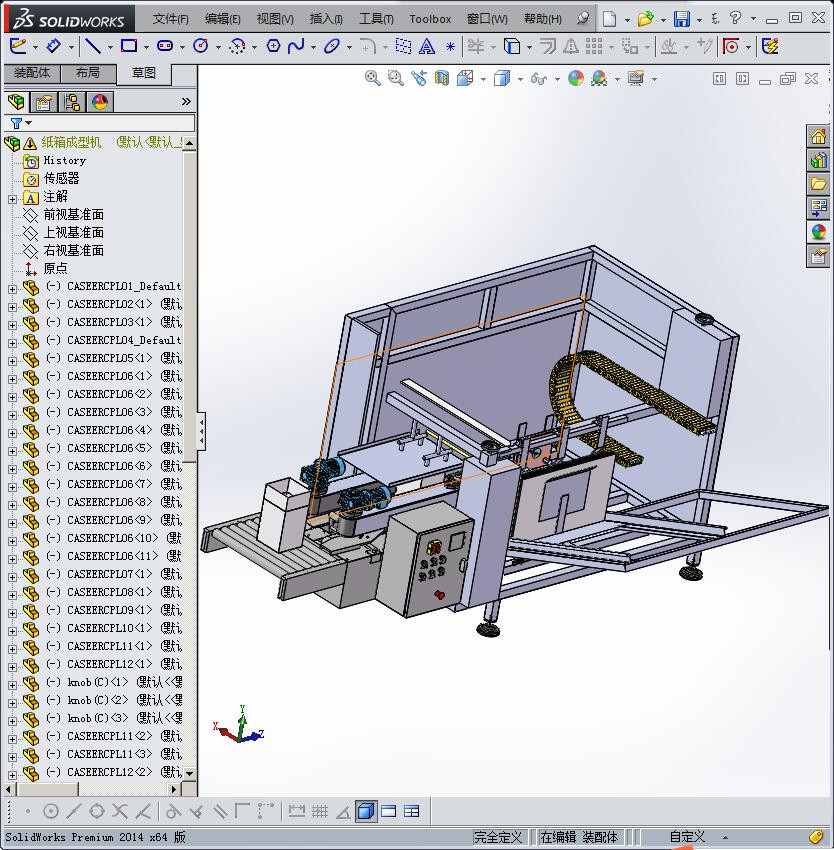Click the History item

(x=65, y=160)
